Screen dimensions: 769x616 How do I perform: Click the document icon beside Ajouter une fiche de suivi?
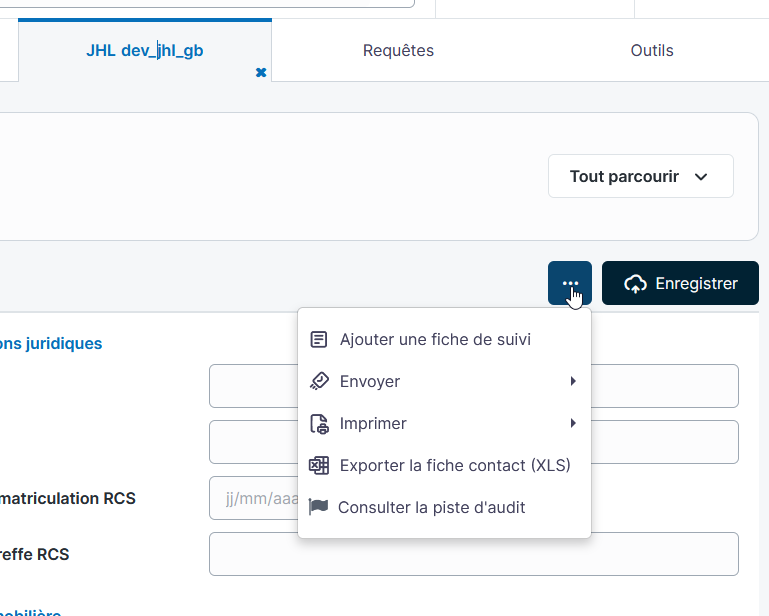[x=319, y=340]
